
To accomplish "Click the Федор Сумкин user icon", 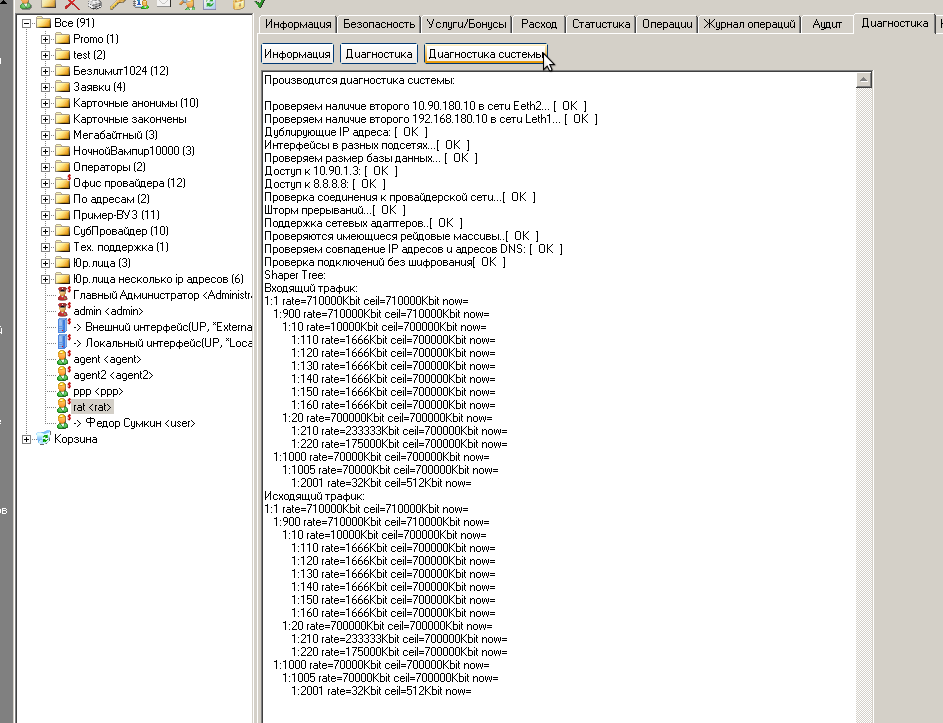I will [x=63, y=423].
